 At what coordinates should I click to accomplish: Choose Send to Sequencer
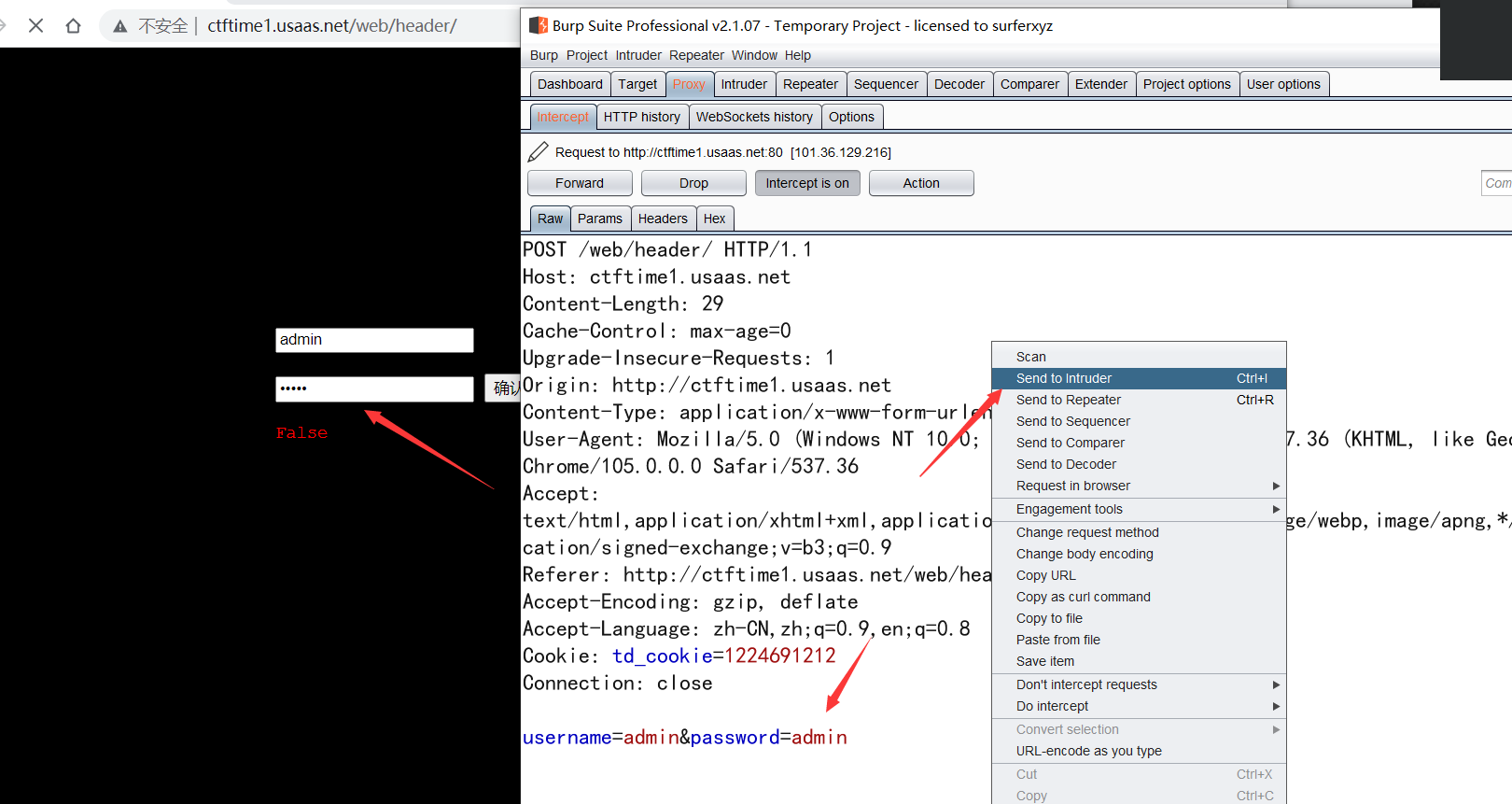[1139, 421]
